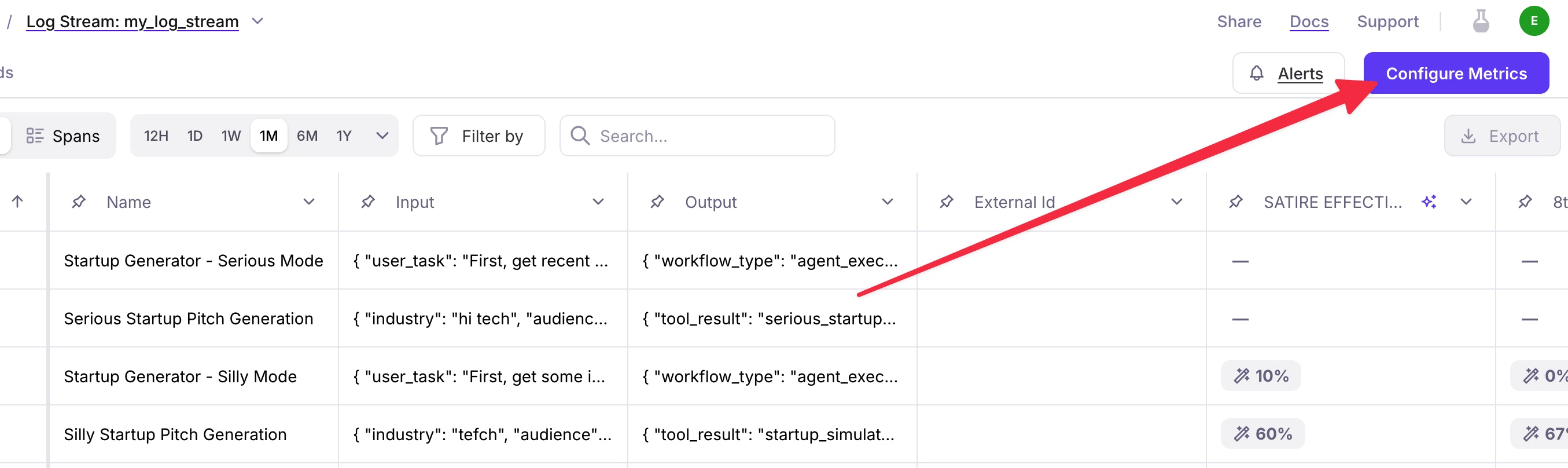The height and width of the screenshot is (468, 1568).
Task: Click the "startup_simulat" tool_result output cell
Action: tap(772, 434)
